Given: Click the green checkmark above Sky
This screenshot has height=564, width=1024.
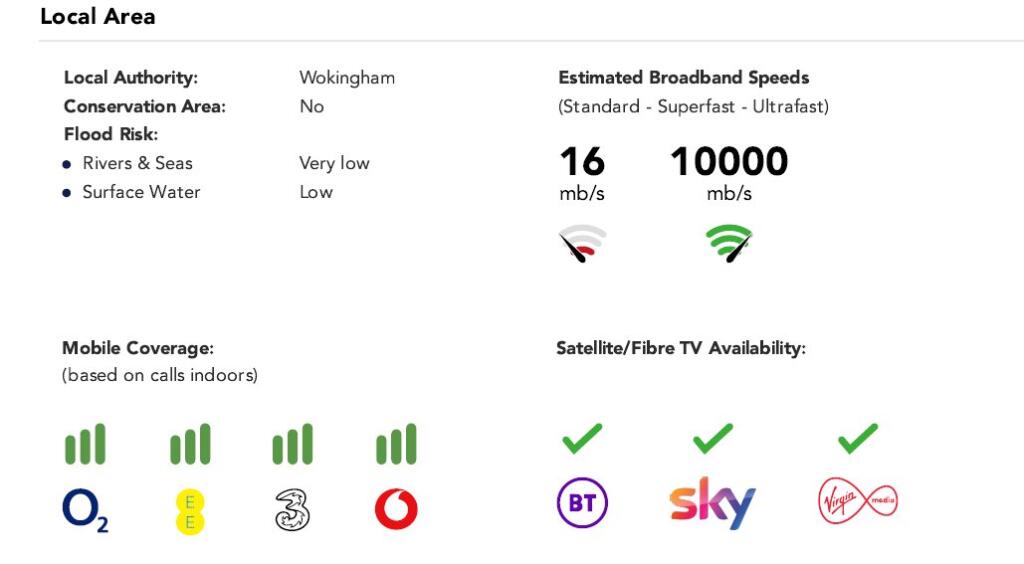Looking at the screenshot, I should (x=712, y=437).
